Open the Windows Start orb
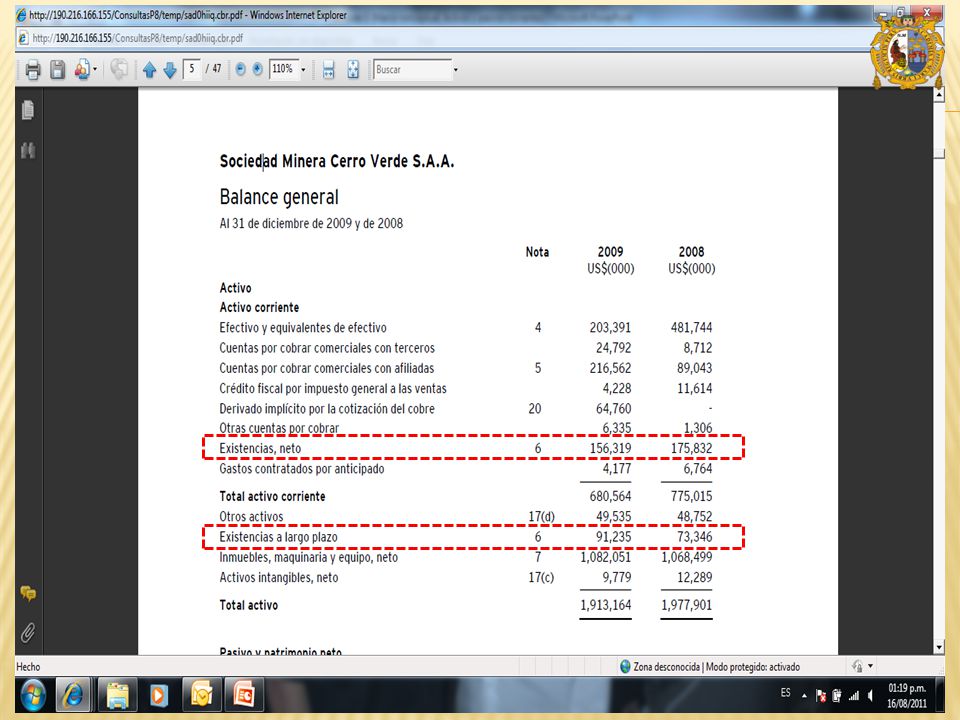This screenshot has width=960, height=720. tap(34, 695)
